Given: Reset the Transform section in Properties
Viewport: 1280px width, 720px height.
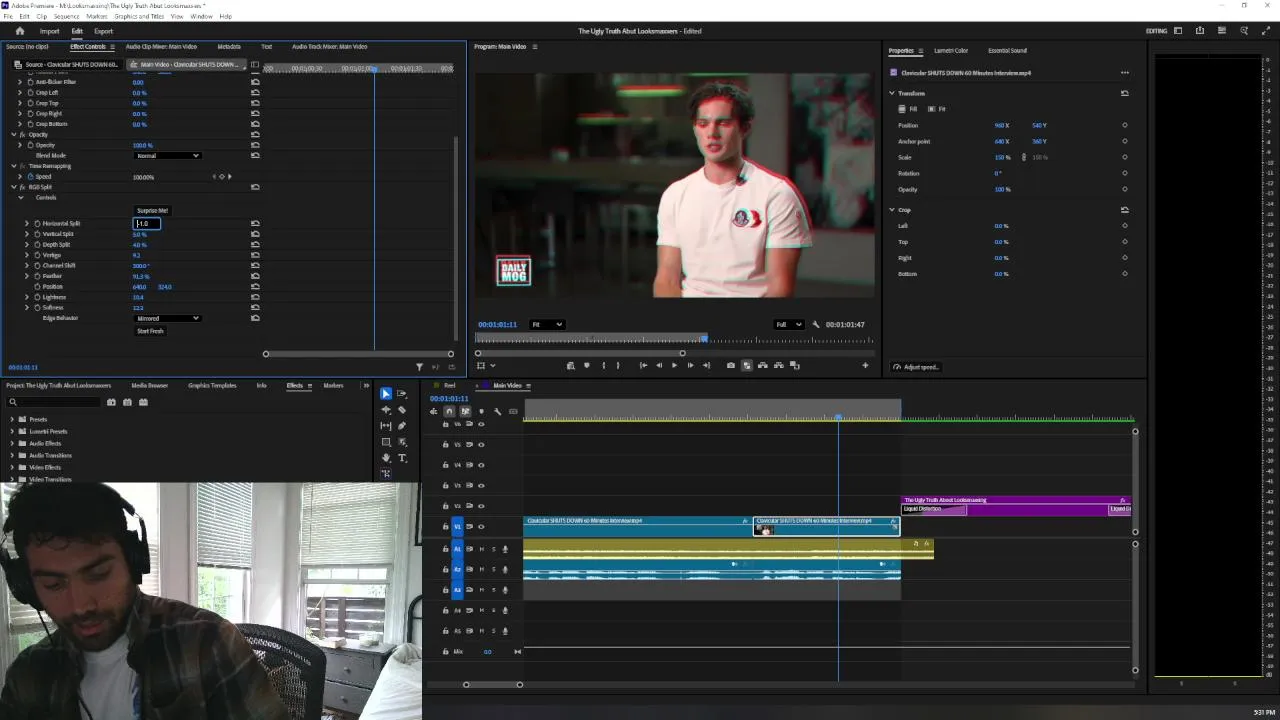Looking at the screenshot, I should [x=1124, y=93].
